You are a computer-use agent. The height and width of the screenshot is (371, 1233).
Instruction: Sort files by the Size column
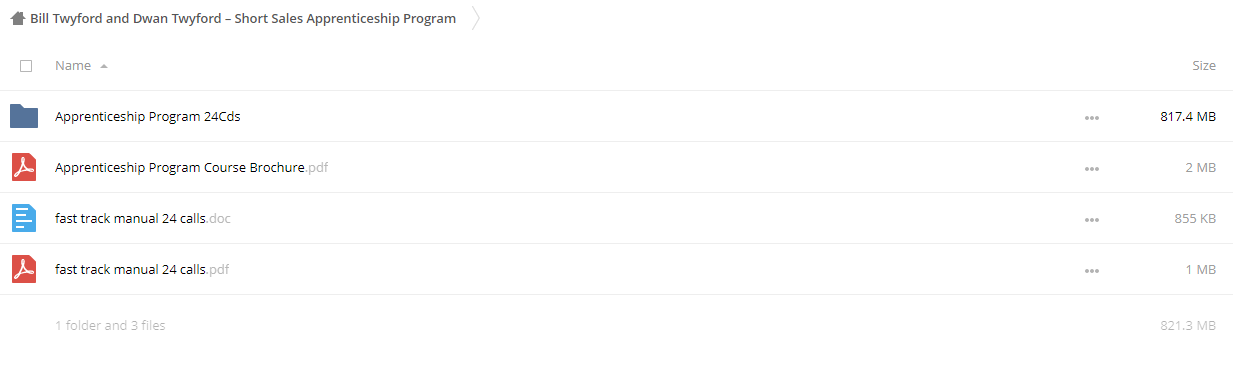point(1204,66)
